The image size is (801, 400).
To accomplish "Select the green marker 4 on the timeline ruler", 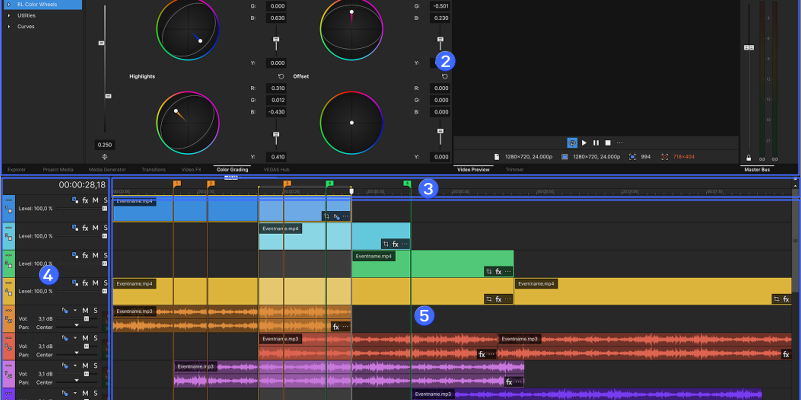I will point(407,183).
